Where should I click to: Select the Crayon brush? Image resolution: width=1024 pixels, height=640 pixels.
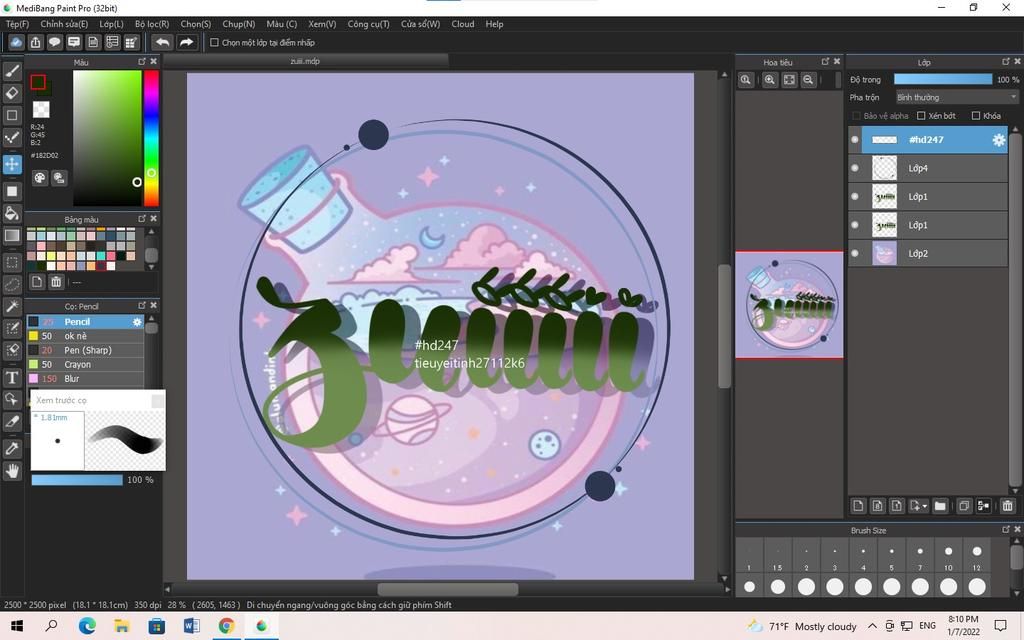pos(86,364)
